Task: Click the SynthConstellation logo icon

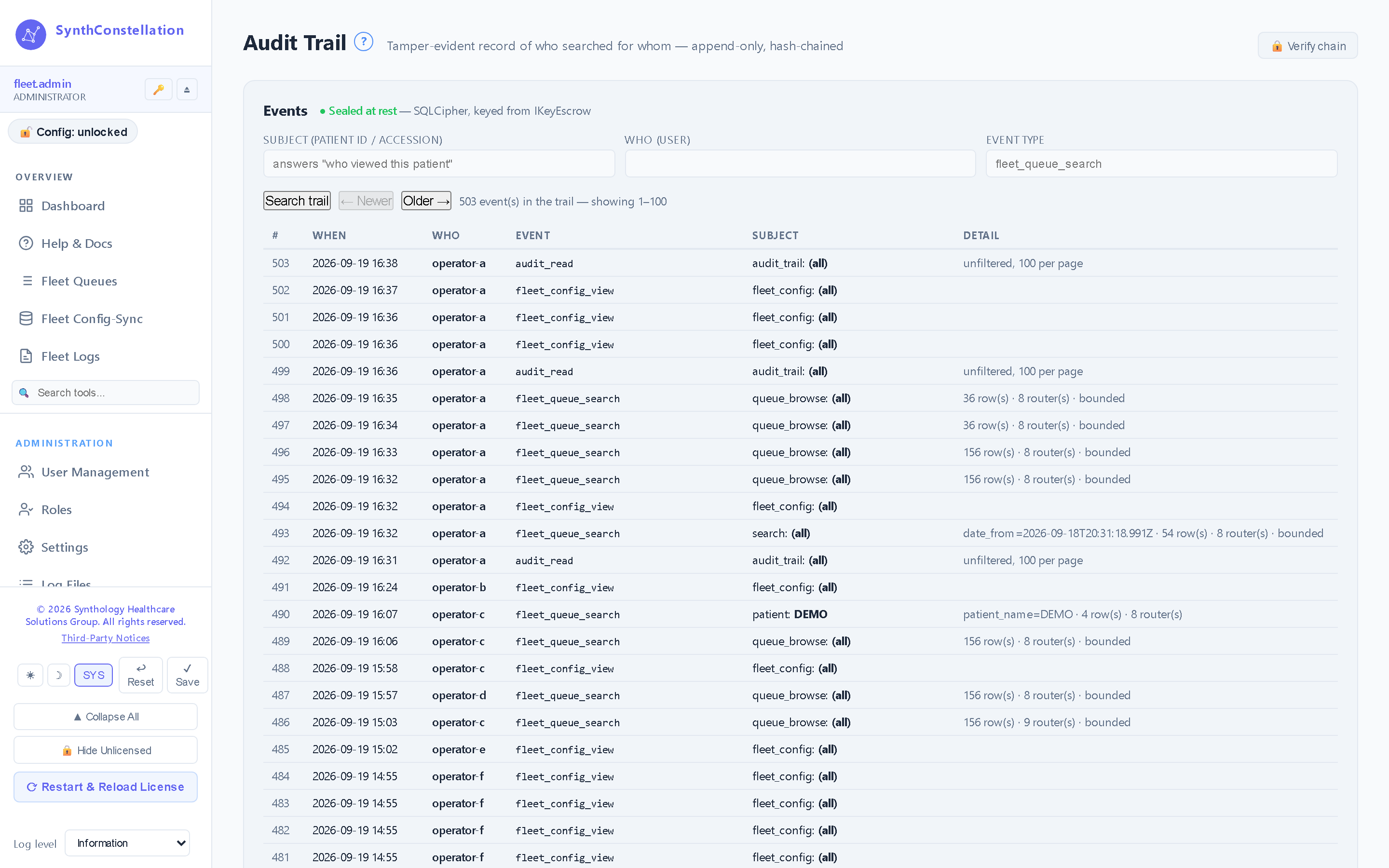Action: (31, 34)
